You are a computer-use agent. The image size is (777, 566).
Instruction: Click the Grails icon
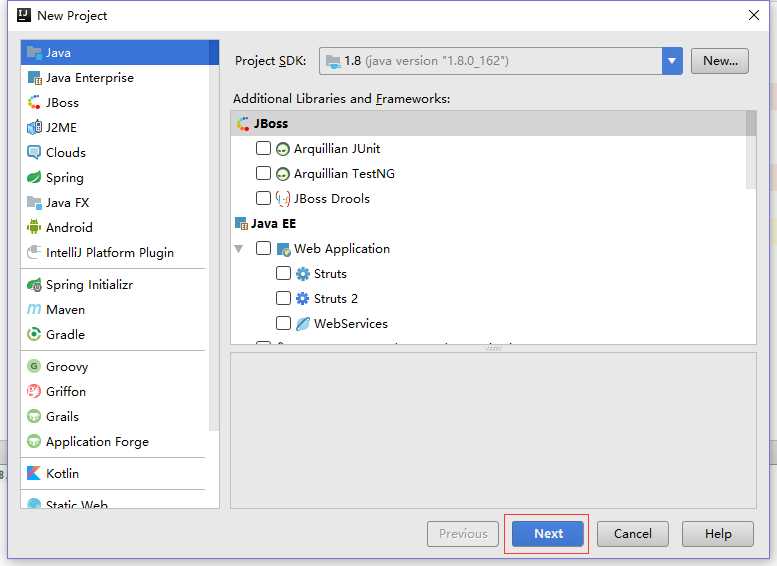tap(34, 416)
